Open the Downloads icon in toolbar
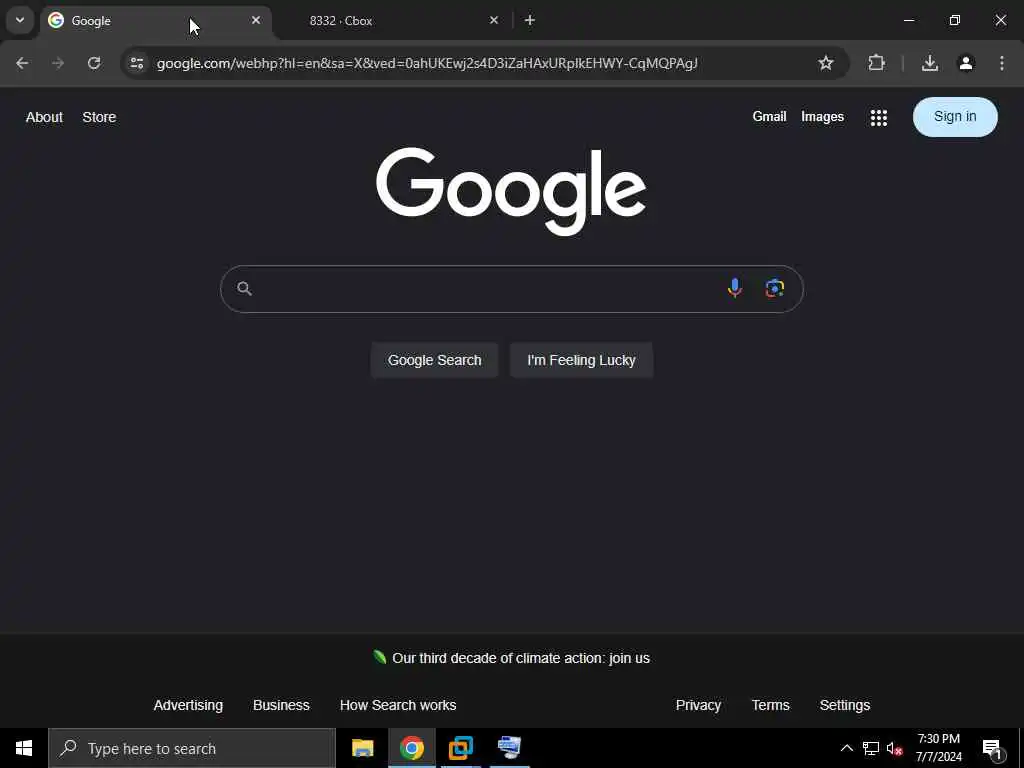This screenshot has height=768, width=1024. click(x=930, y=63)
